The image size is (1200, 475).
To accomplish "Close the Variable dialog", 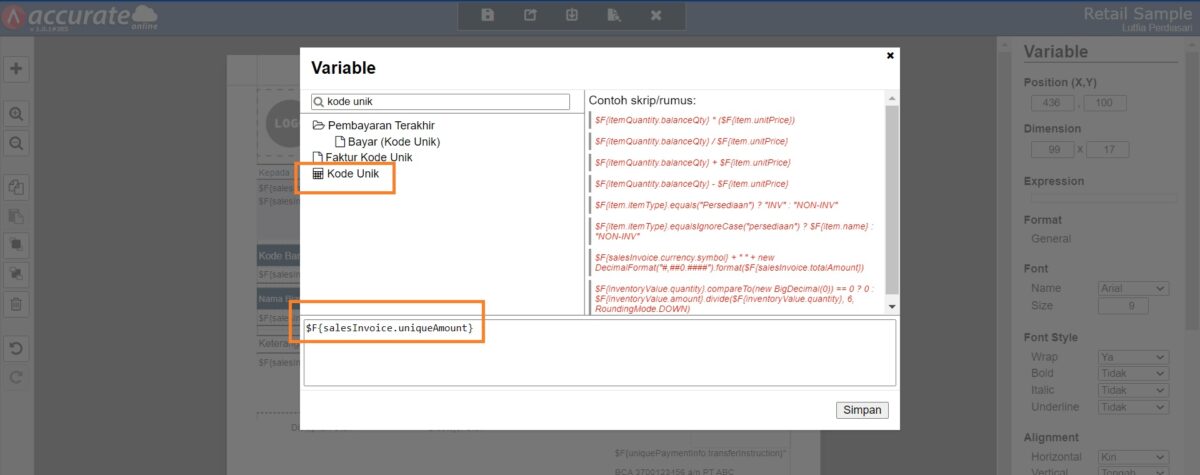I will tap(890, 56).
